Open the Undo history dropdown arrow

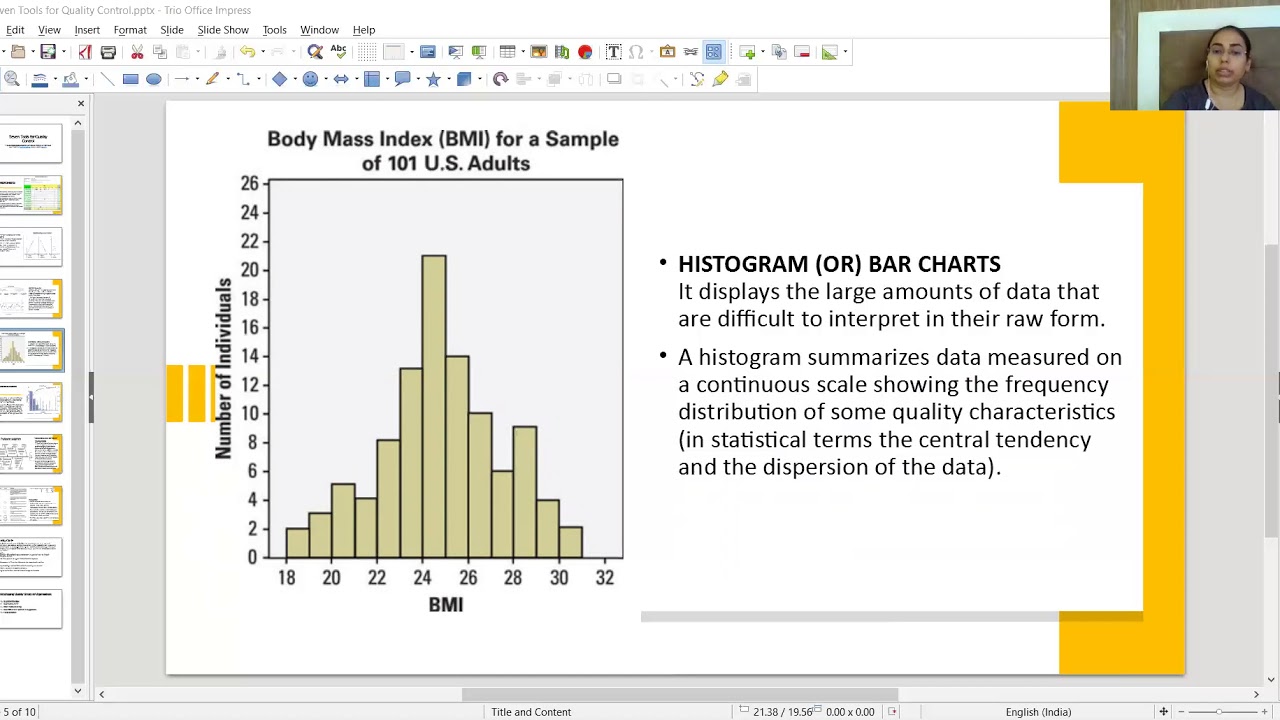[x=263, y=52]
